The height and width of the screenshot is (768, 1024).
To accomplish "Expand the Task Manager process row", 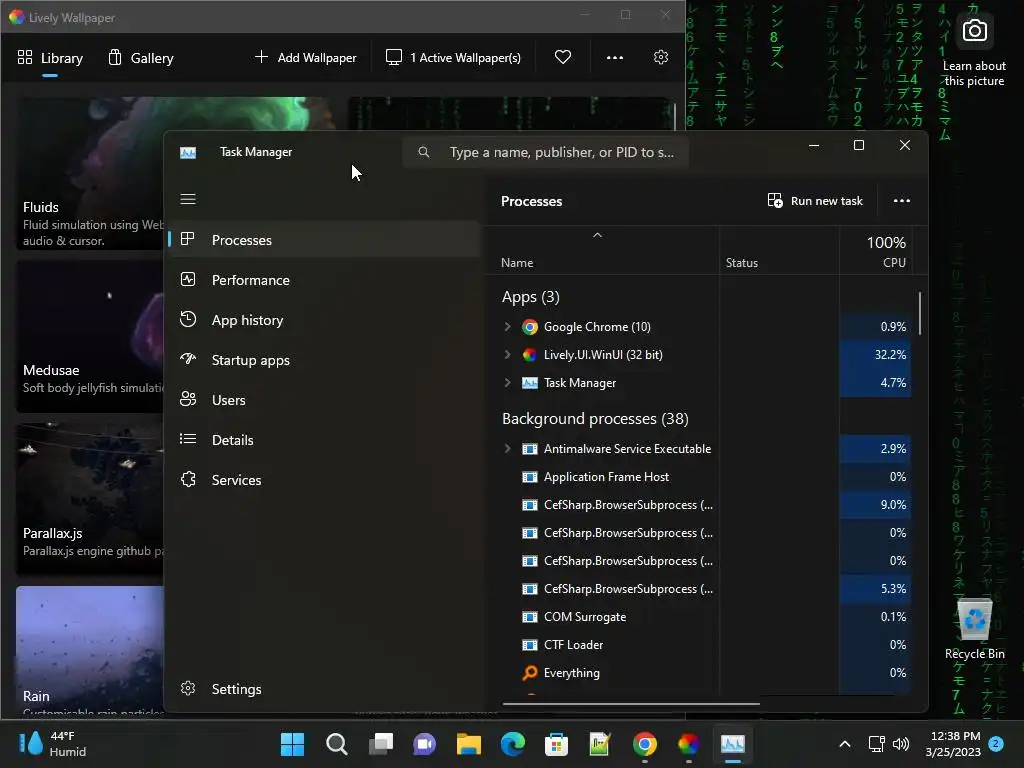I will (507, 383).
